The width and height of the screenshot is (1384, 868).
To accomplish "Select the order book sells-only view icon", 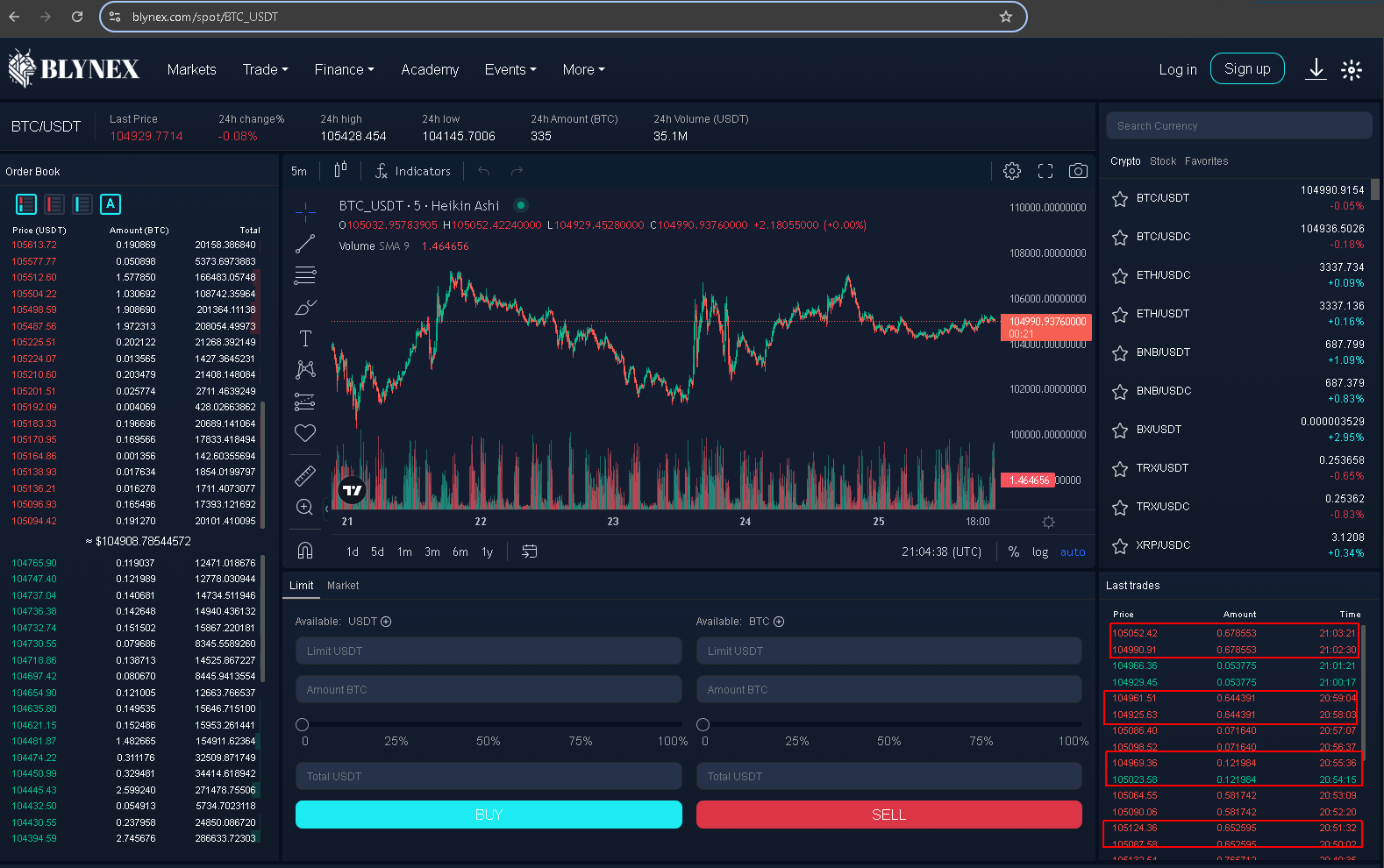I will click(x=54, y=204).
